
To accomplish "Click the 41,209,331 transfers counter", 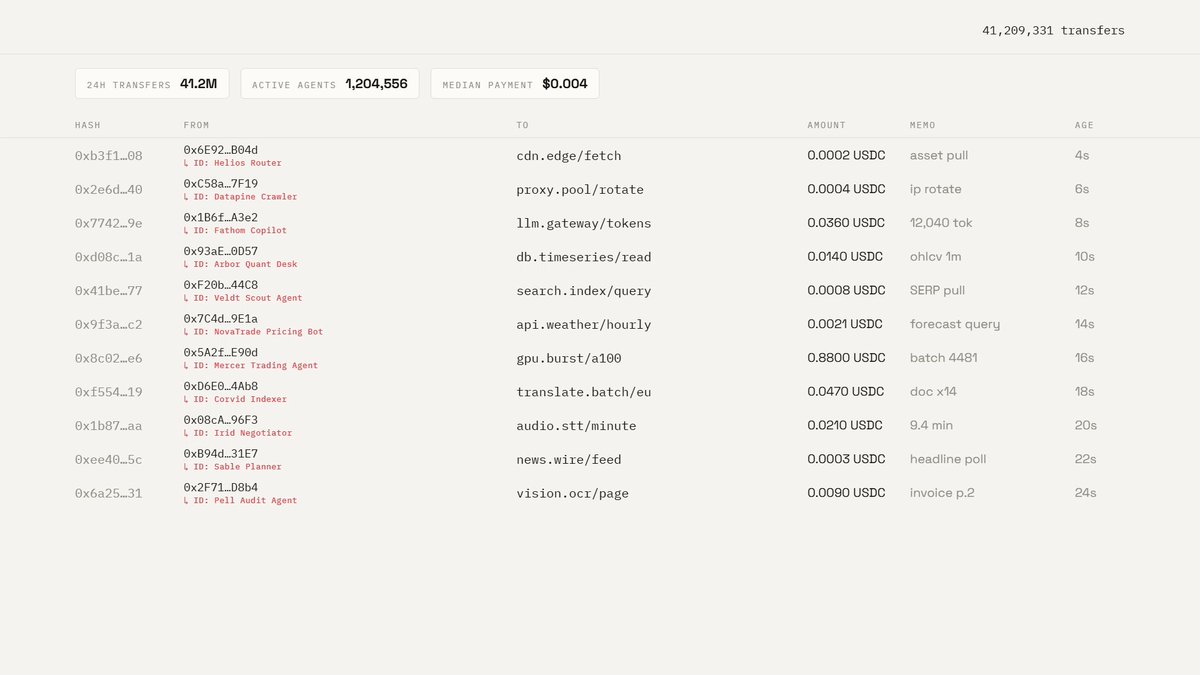I will tap(1053, 31).
